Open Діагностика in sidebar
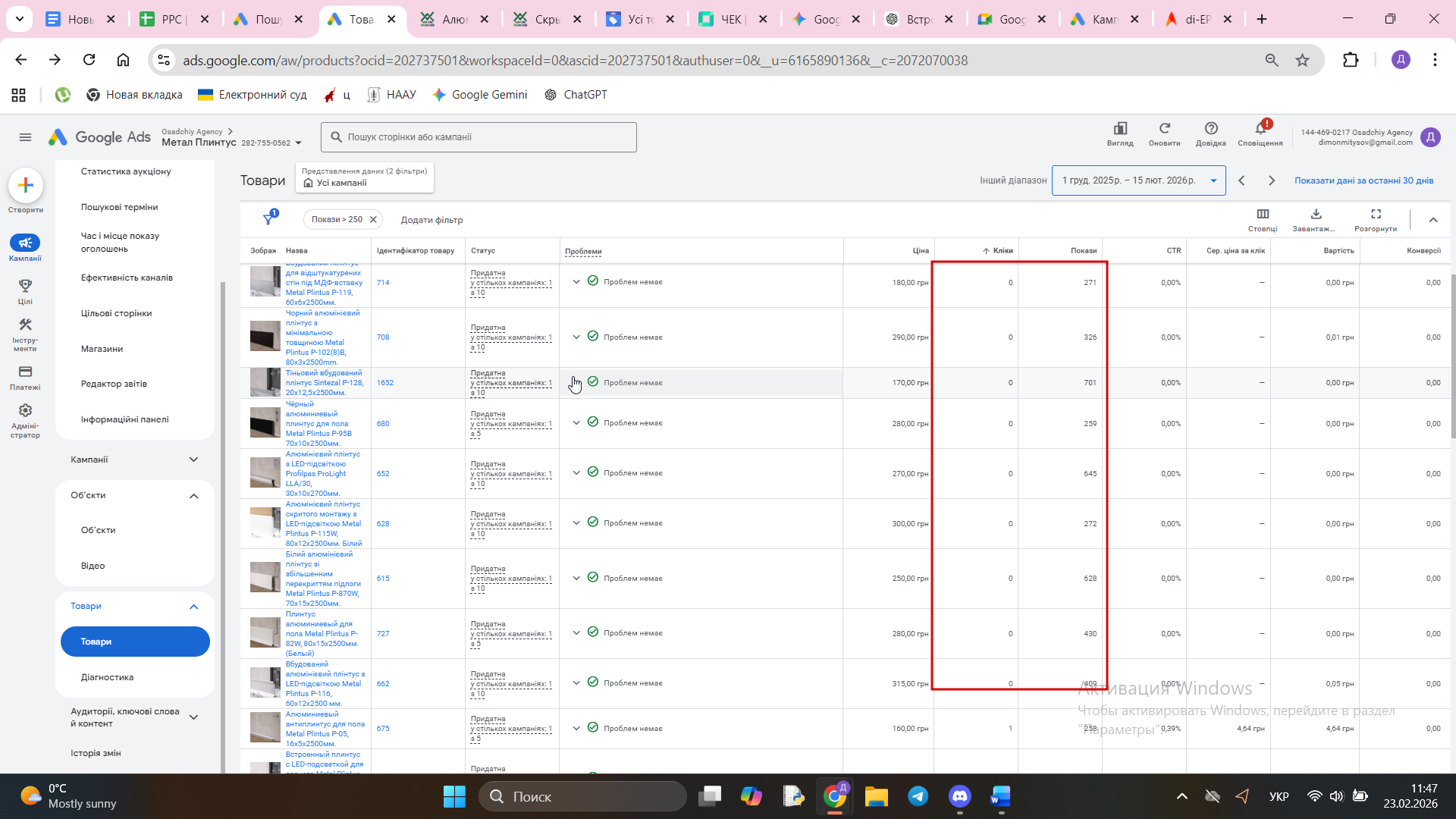The height and width of the screenshot is (819, 1456). [107, 677]
